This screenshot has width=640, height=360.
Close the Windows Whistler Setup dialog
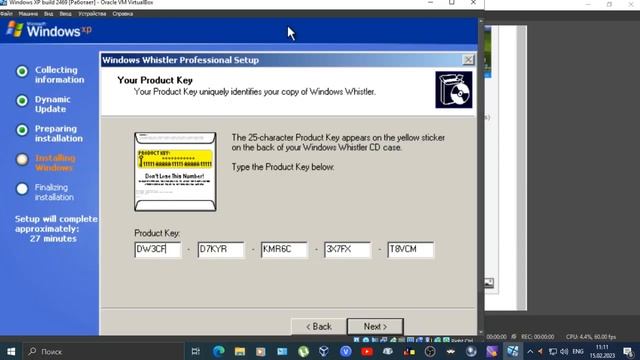pyautogui.click(x=468, y=60)
